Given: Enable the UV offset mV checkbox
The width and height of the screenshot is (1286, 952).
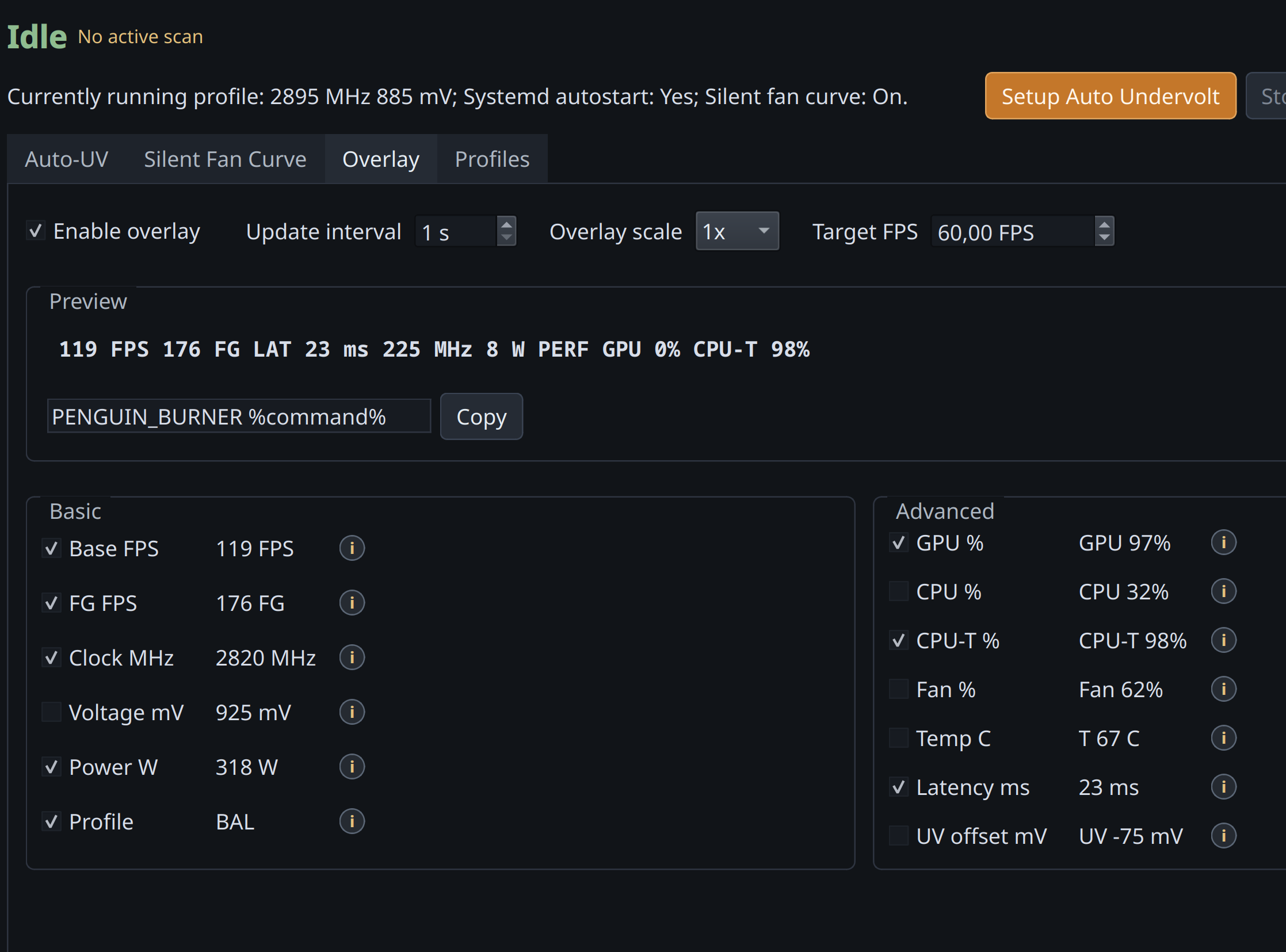Looking at the screenshot, I should coord(899,836).
